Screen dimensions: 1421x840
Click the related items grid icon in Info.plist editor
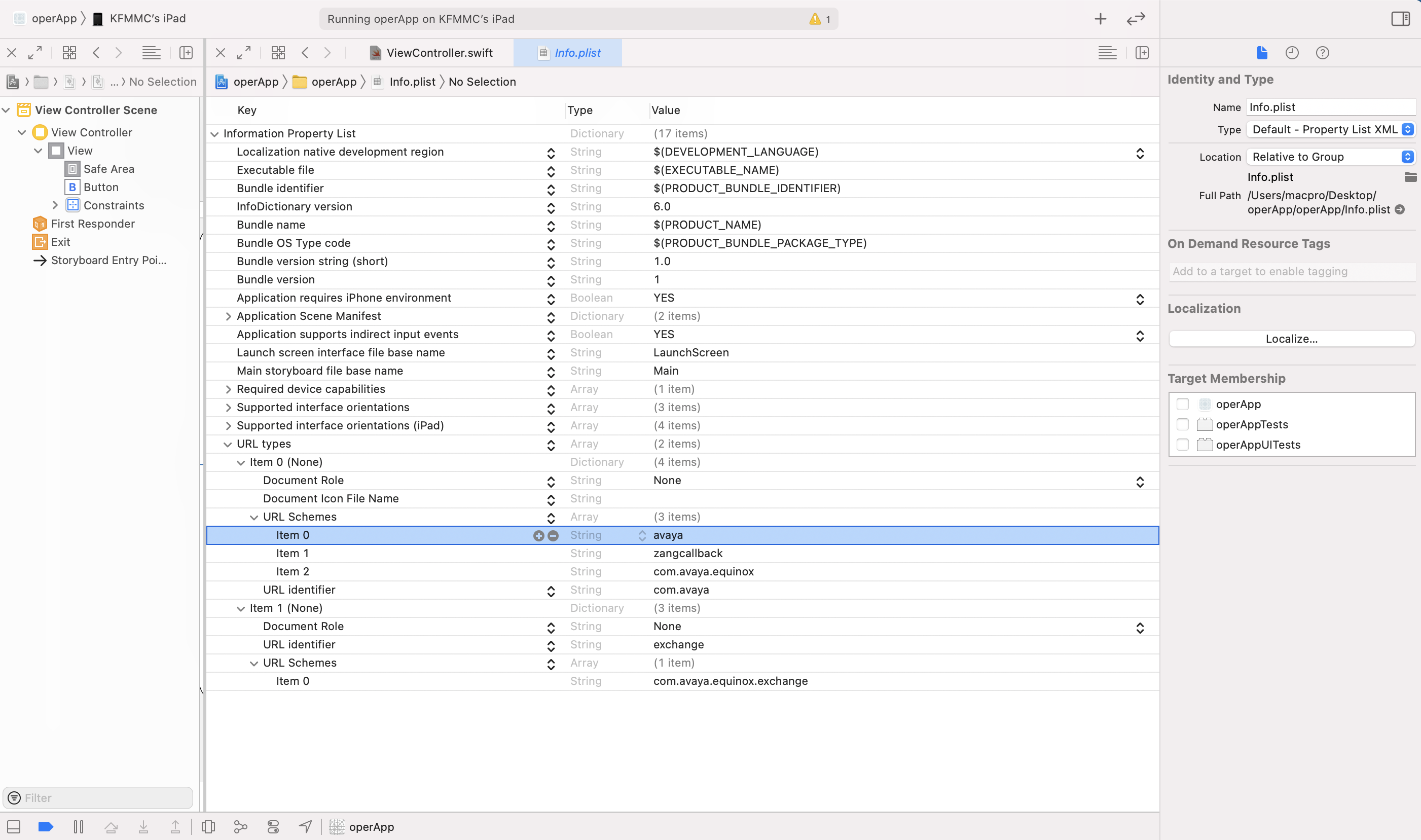(278, 53)
